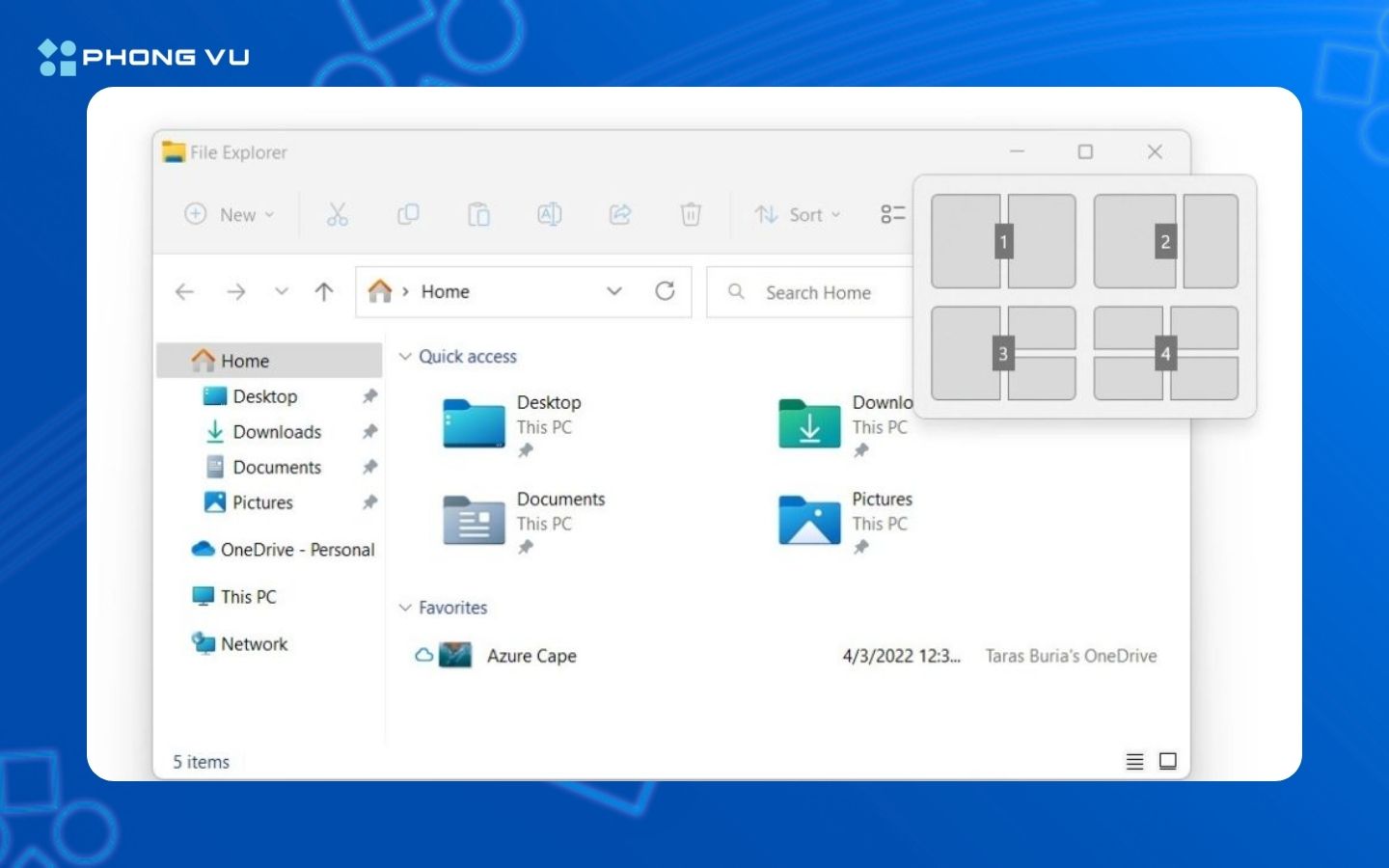Click the Delete trash bin icon
The height and width of the screenshot is (868, 1389).
pos(691,214)
